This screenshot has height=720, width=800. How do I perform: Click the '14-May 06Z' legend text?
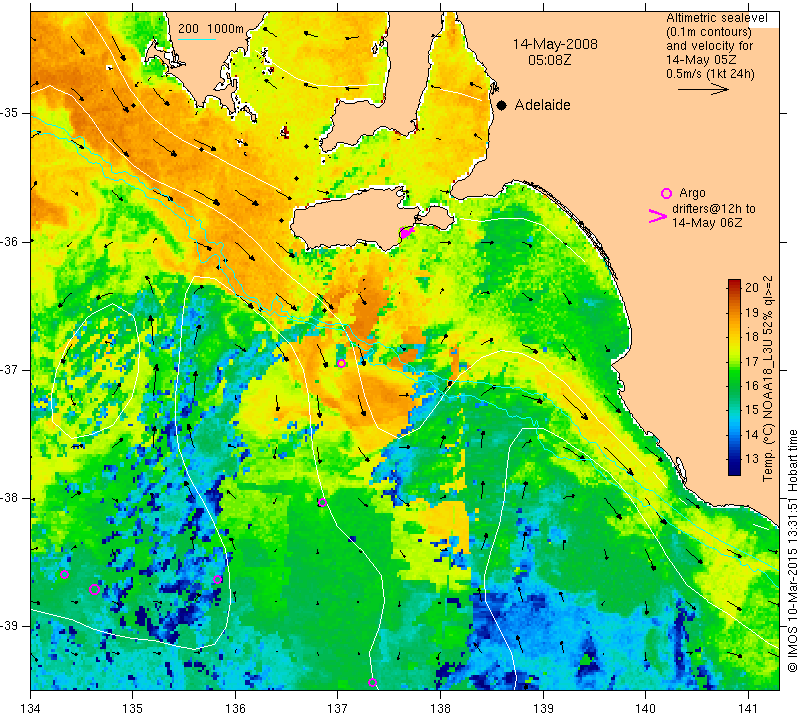(707, 222)
